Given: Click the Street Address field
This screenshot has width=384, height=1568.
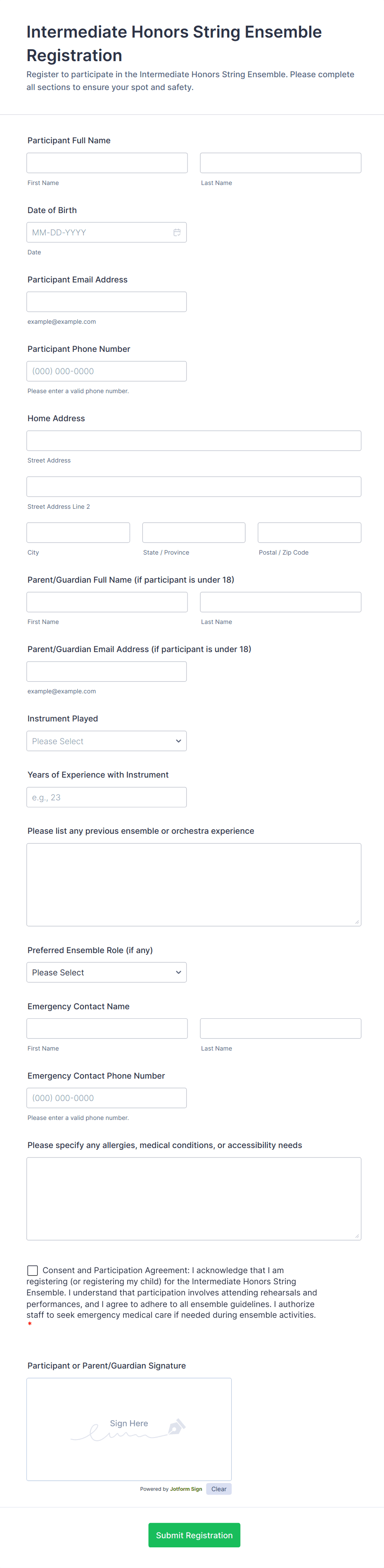Looking at the screenshot, I should 194,440.
